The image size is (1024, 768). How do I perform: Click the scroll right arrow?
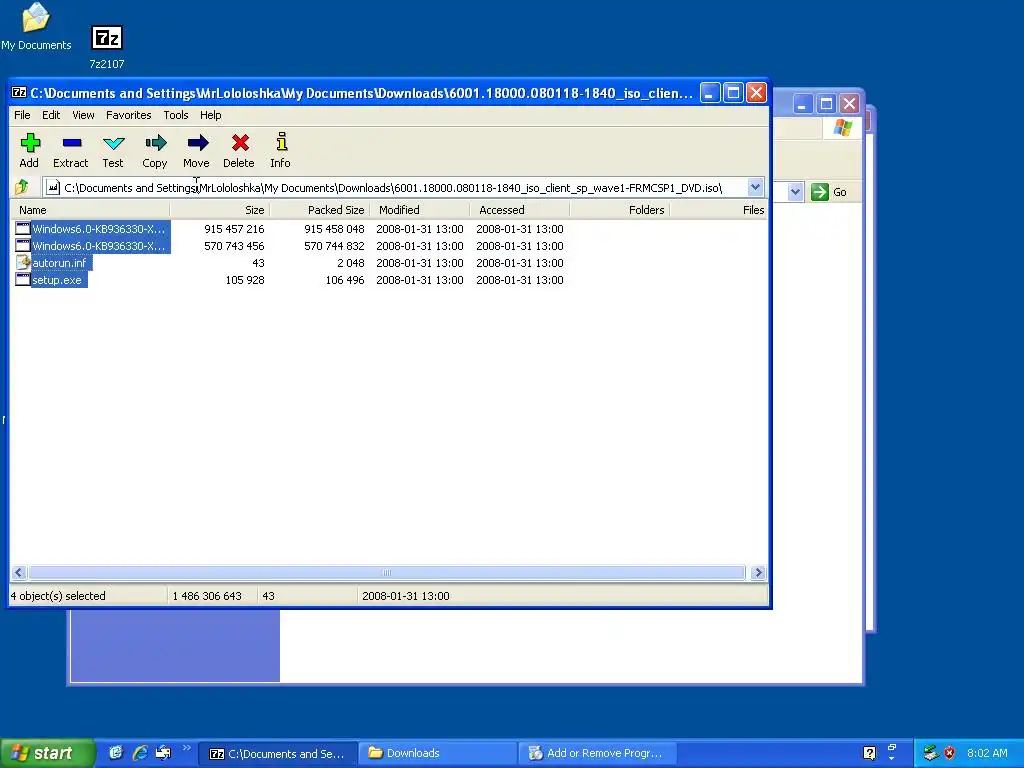click(x=758, y=573)
